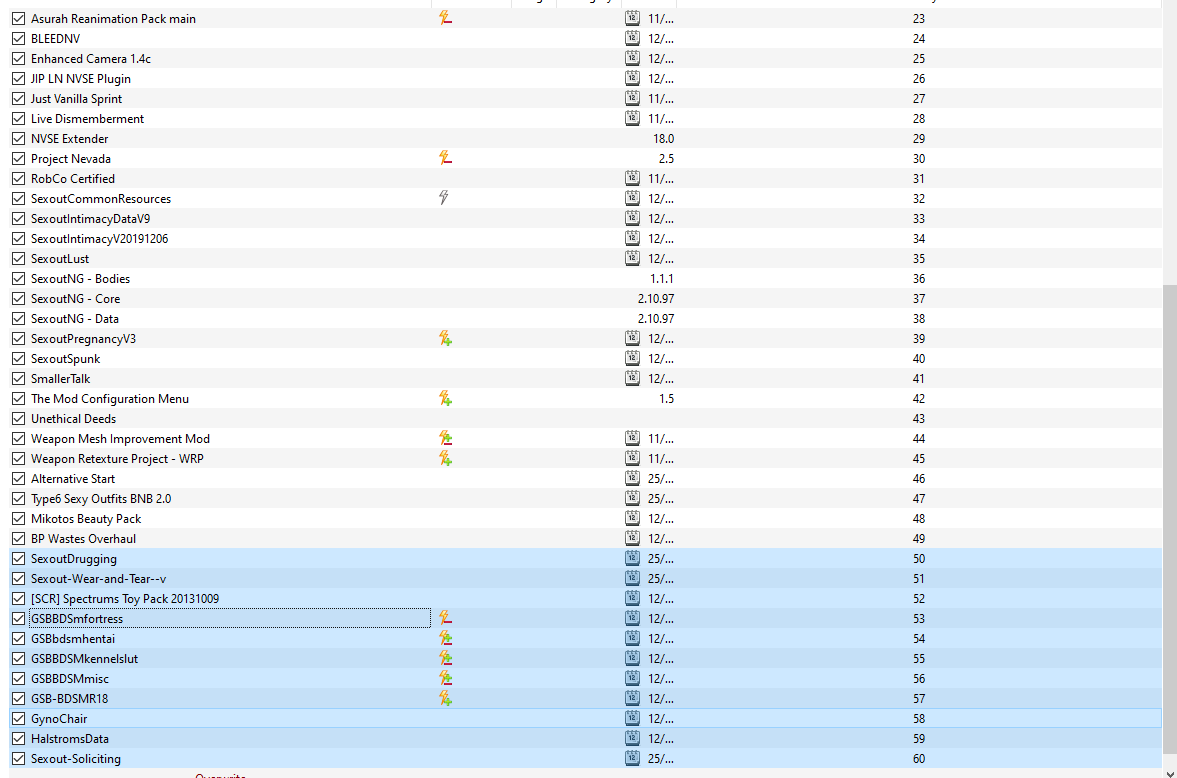The image size is (1177, 778).
Task: Click the calendar version icon for GynoChair
Action: click(x=632, y=719)
